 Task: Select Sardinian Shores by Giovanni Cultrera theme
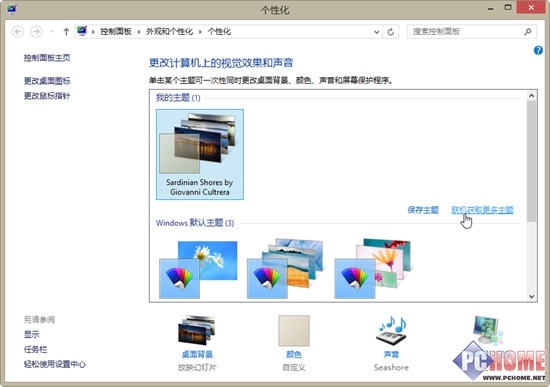pyautogui.click(x=200, y=154)
